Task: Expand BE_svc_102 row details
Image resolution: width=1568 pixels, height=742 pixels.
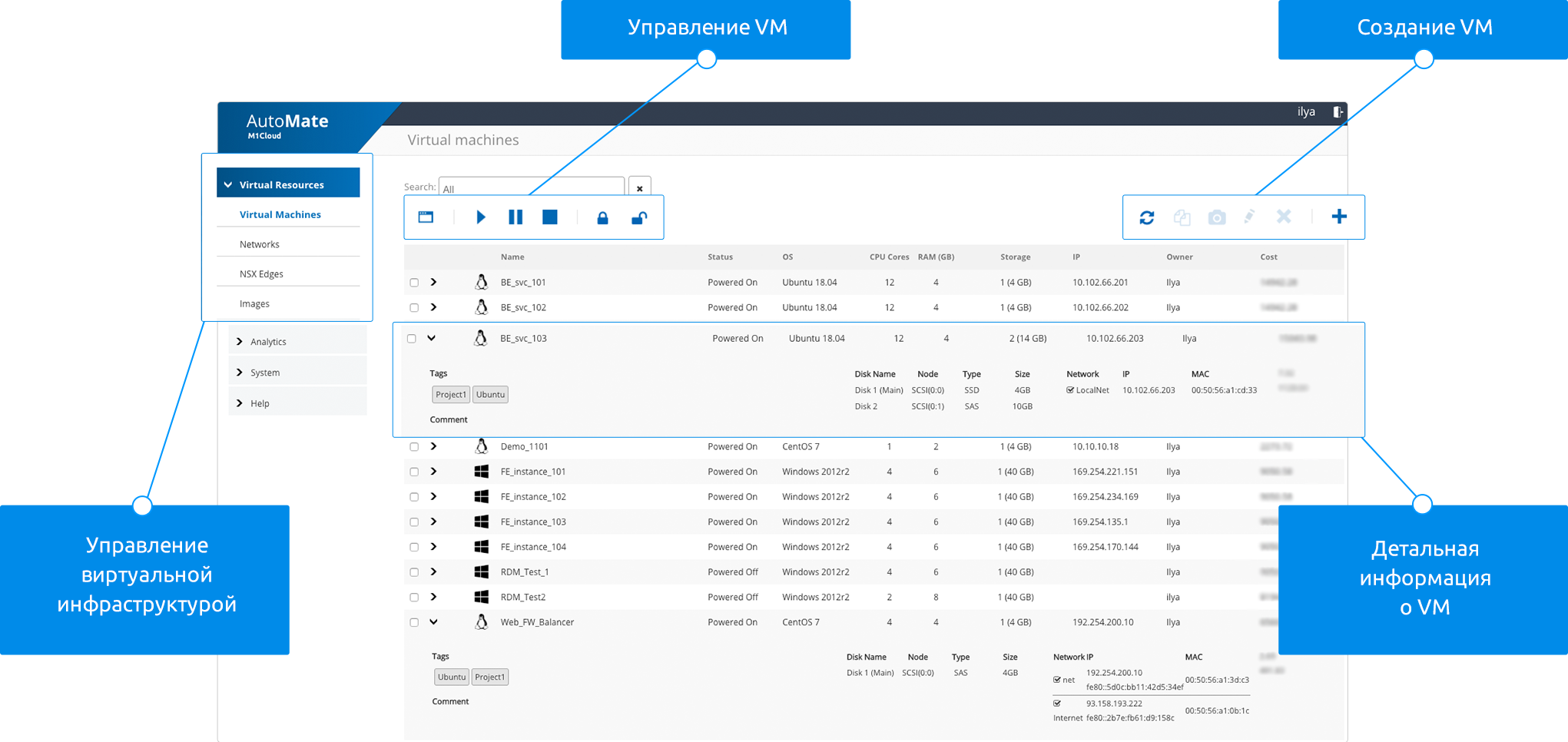Action: click(434, 307)
